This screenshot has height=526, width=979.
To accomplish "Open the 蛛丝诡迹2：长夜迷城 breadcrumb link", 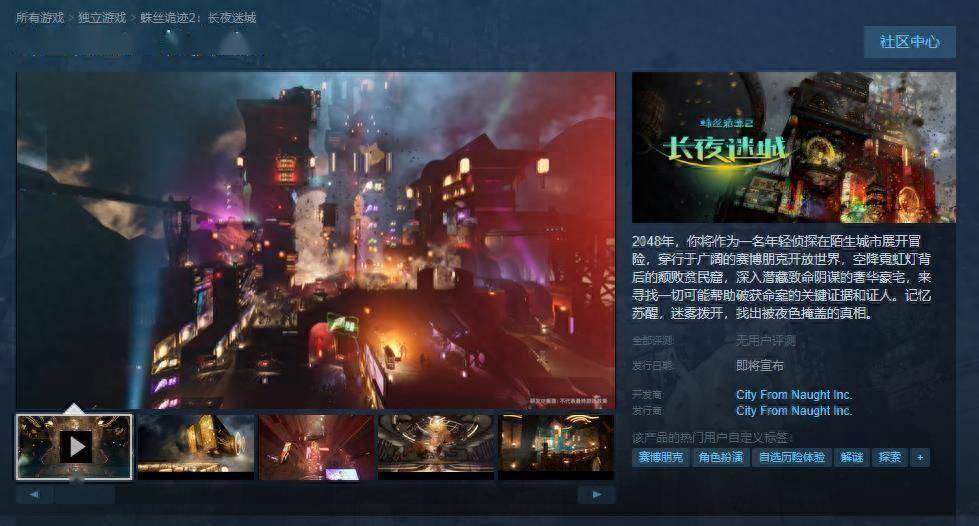I will 198,17.
